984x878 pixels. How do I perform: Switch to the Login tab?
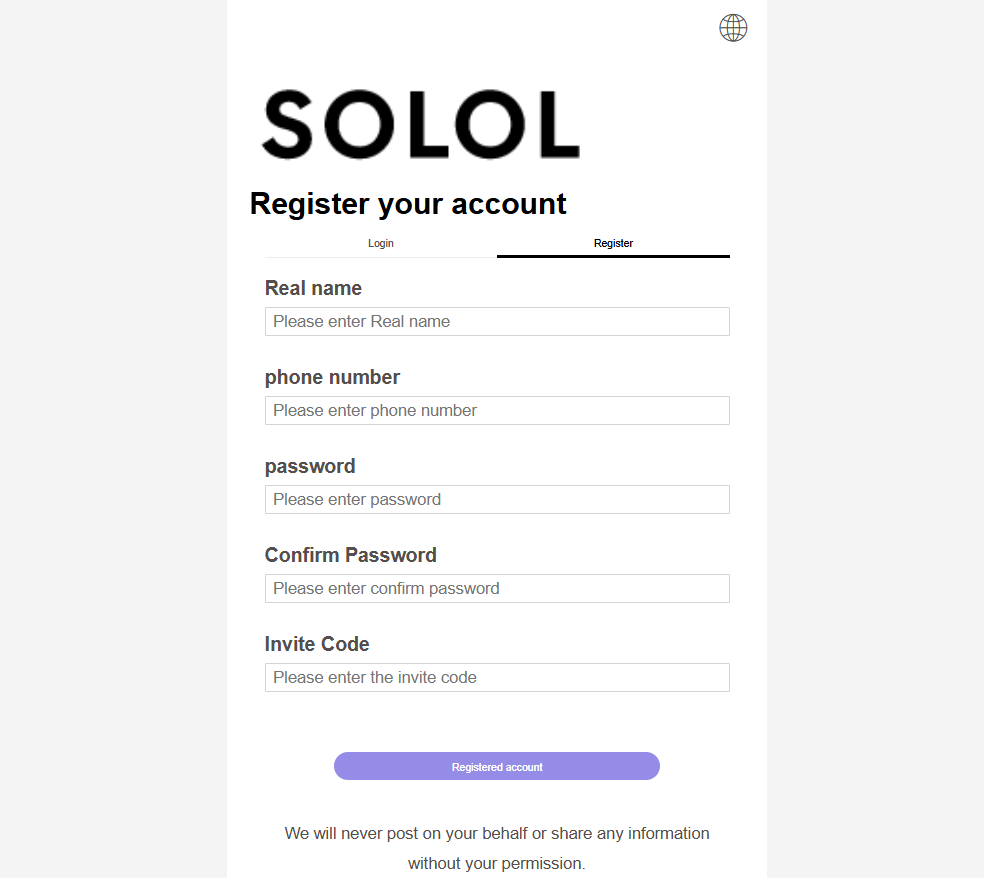[x=381, y=243]
